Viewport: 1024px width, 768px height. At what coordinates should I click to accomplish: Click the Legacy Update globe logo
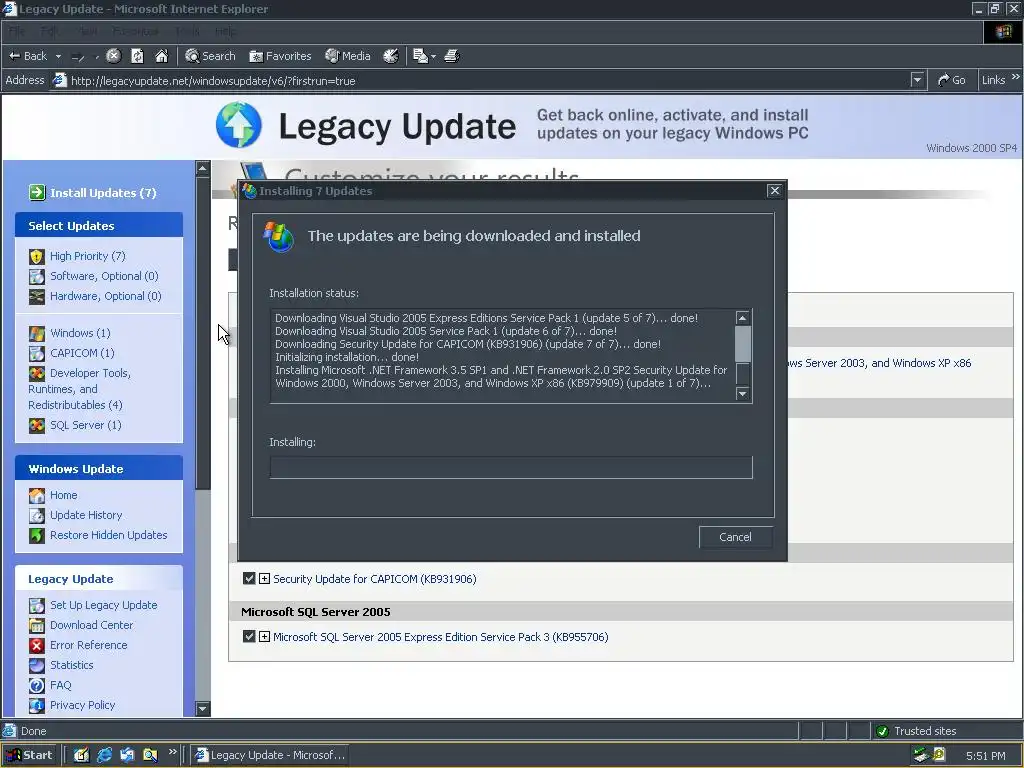(238, 125)
